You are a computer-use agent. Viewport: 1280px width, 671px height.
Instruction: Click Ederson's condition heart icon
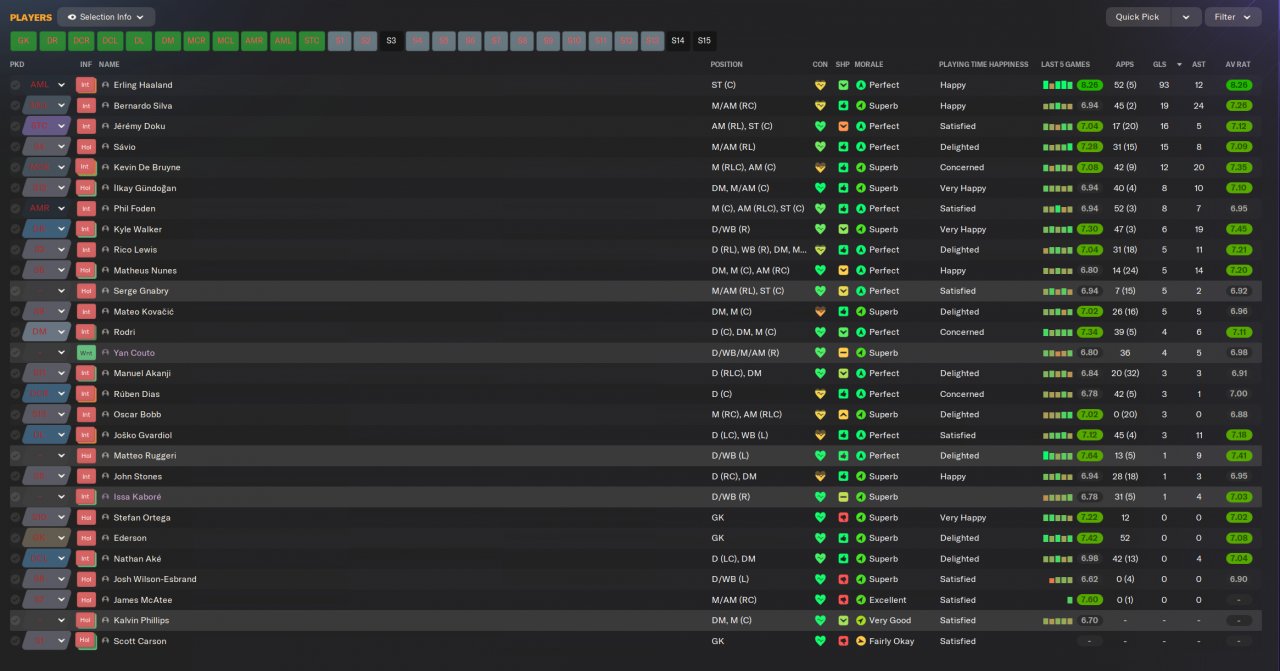pyautogui.click(x=820, y=538)
